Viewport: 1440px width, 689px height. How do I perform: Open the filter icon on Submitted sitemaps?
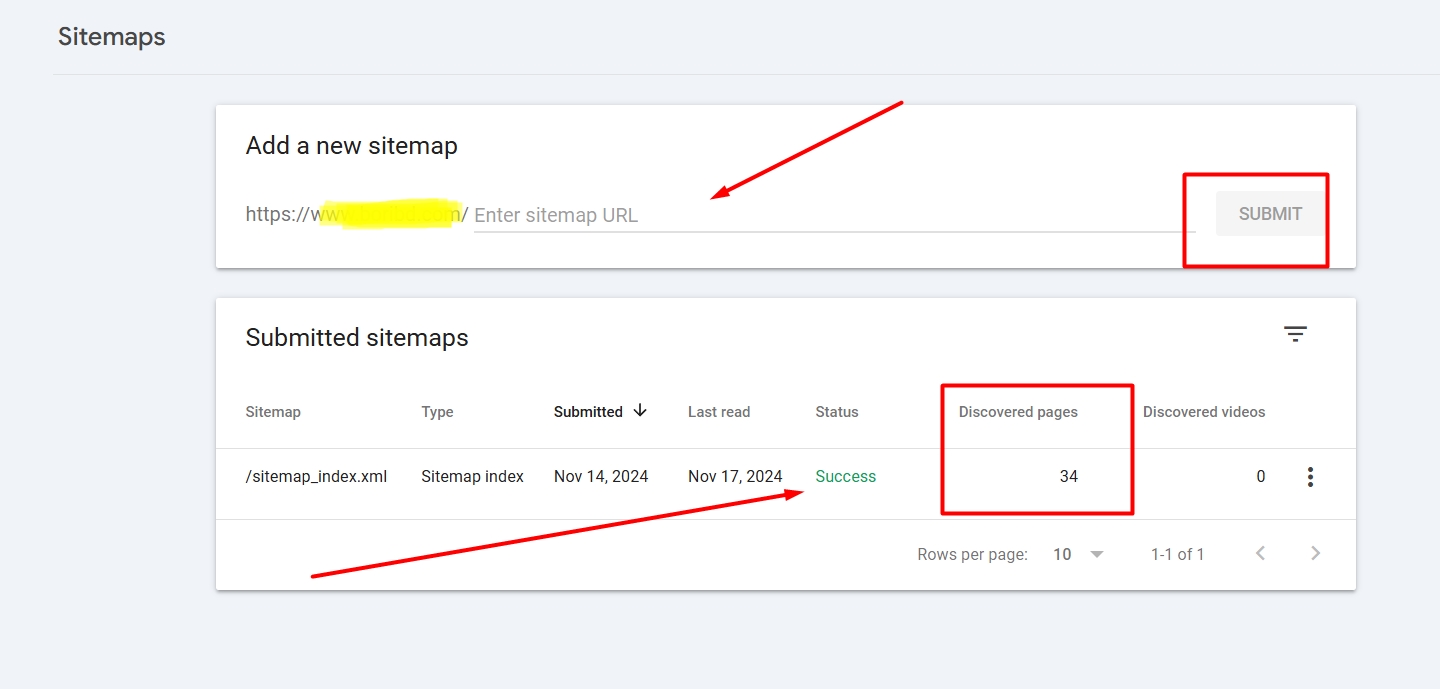1295,333
